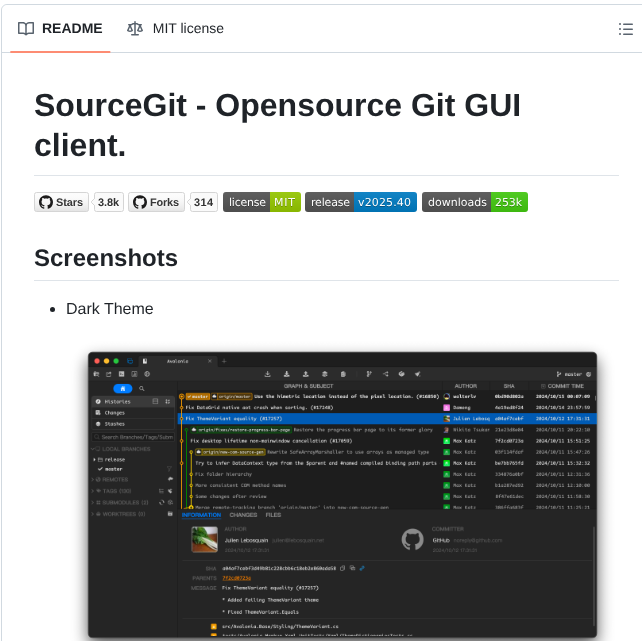Click the GitHub Stars badge button
The width and height of the screenshot is (642, 641).
61,202
